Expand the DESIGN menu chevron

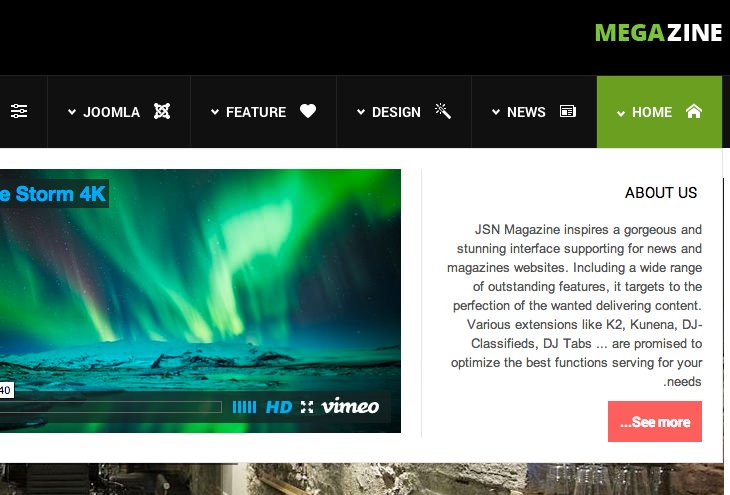pos(361,112)
